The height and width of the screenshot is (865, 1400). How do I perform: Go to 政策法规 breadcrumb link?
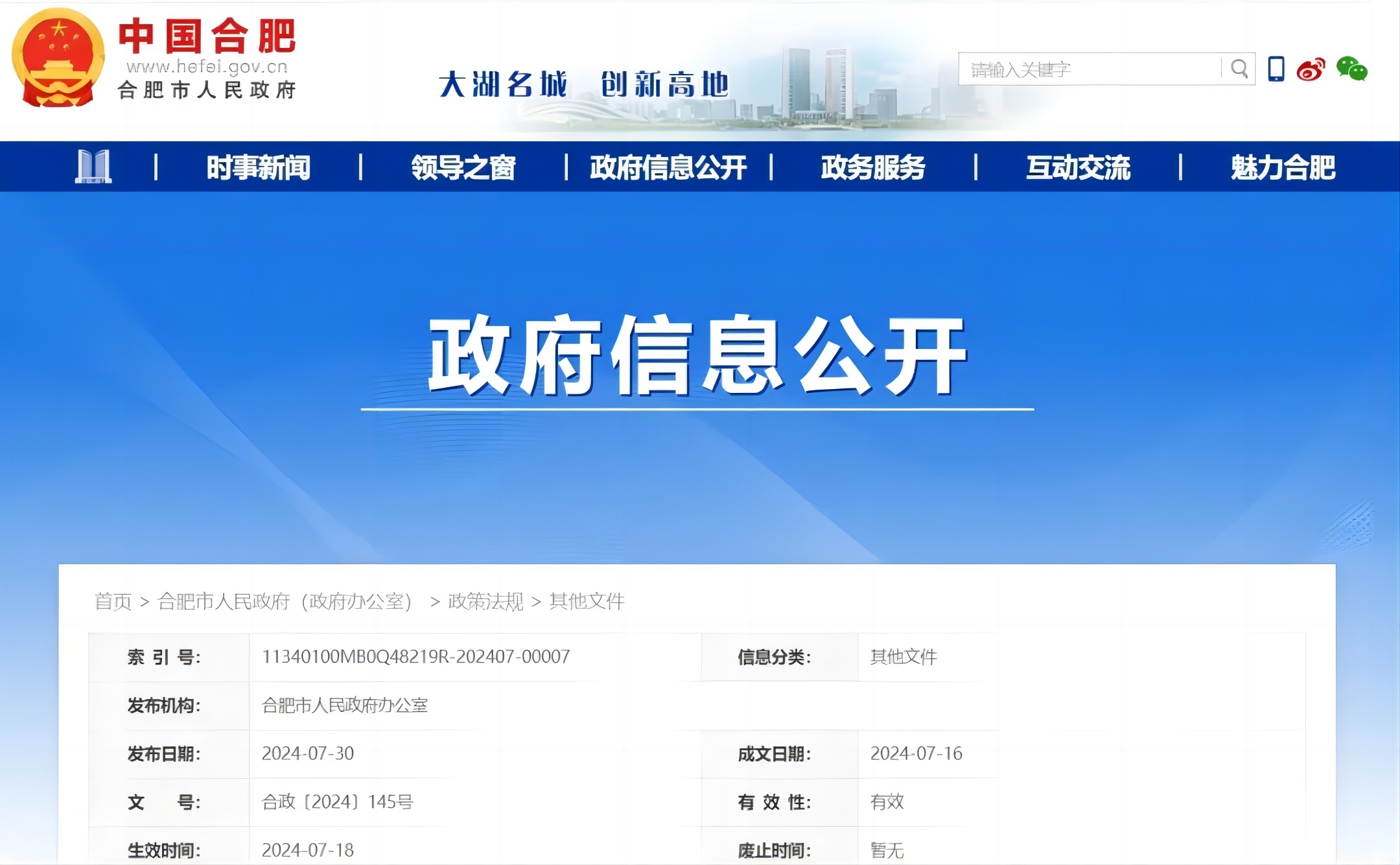tap(485, 602)
